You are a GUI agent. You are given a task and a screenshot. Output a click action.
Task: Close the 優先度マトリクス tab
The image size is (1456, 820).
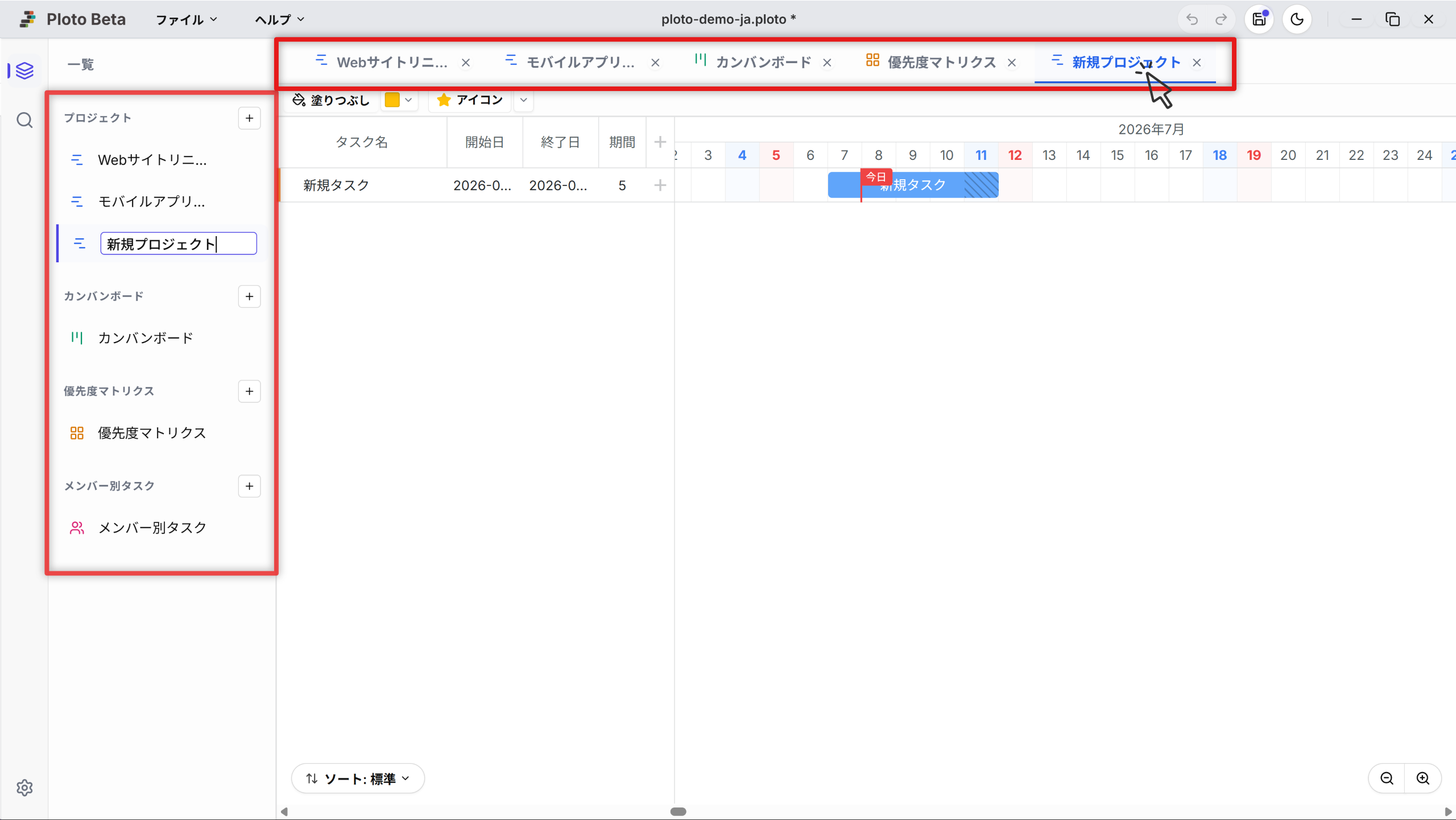[1012, 63]
